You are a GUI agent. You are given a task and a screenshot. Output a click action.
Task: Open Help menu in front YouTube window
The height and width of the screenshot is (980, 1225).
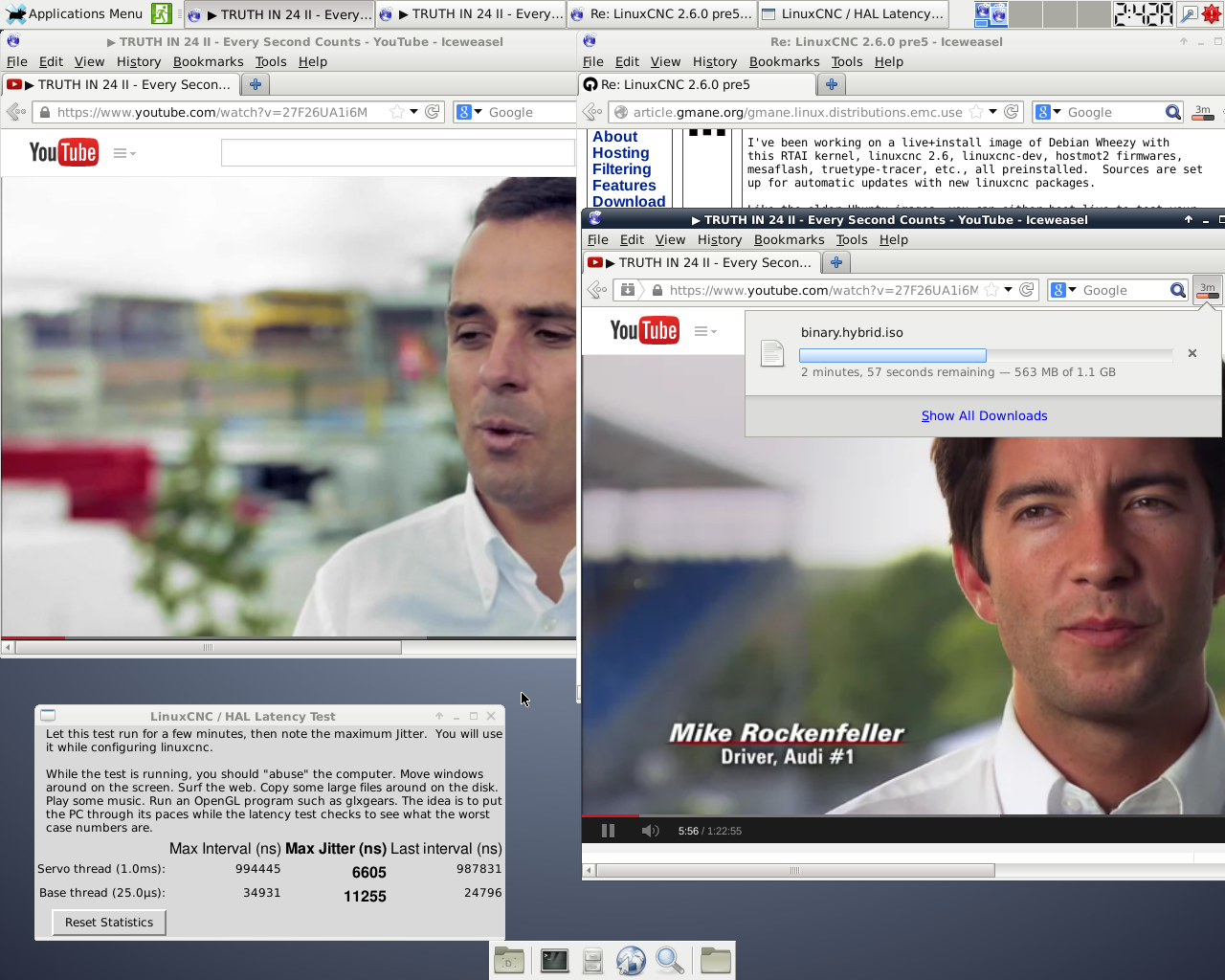[x=894, y=239]
